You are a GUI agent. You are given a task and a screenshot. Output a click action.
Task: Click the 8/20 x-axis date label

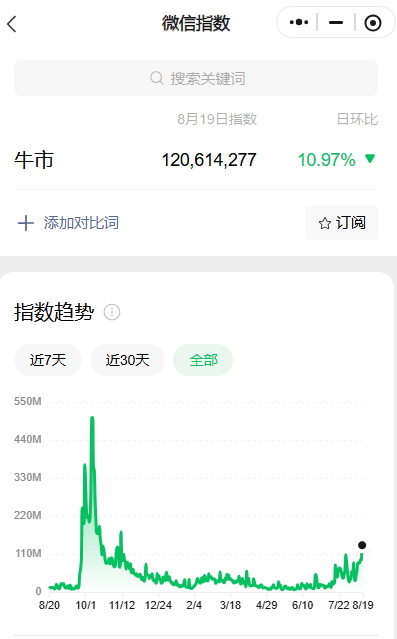coord(49,605)
